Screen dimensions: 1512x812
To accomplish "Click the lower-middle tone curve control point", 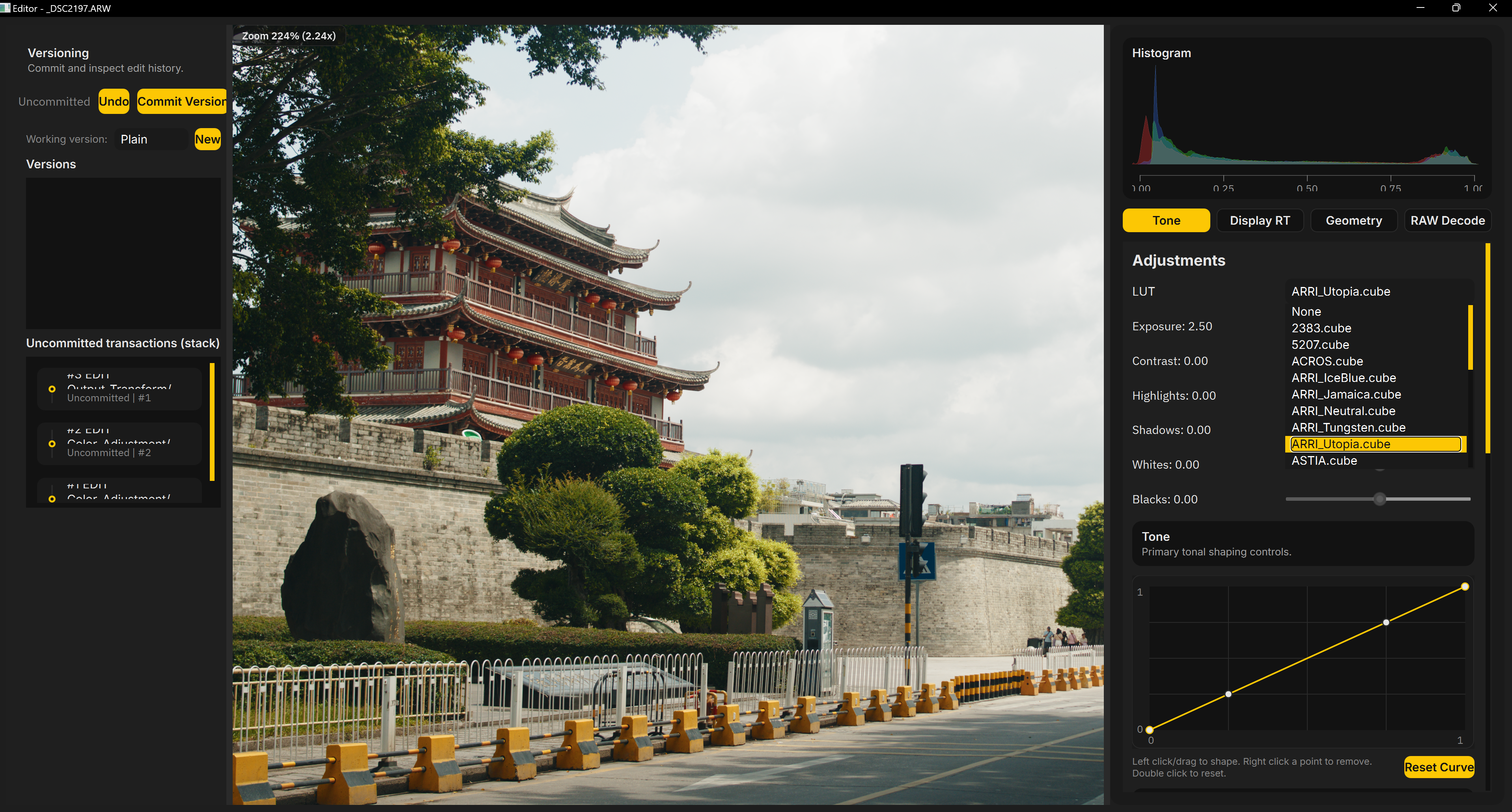I will point(1228,694).
